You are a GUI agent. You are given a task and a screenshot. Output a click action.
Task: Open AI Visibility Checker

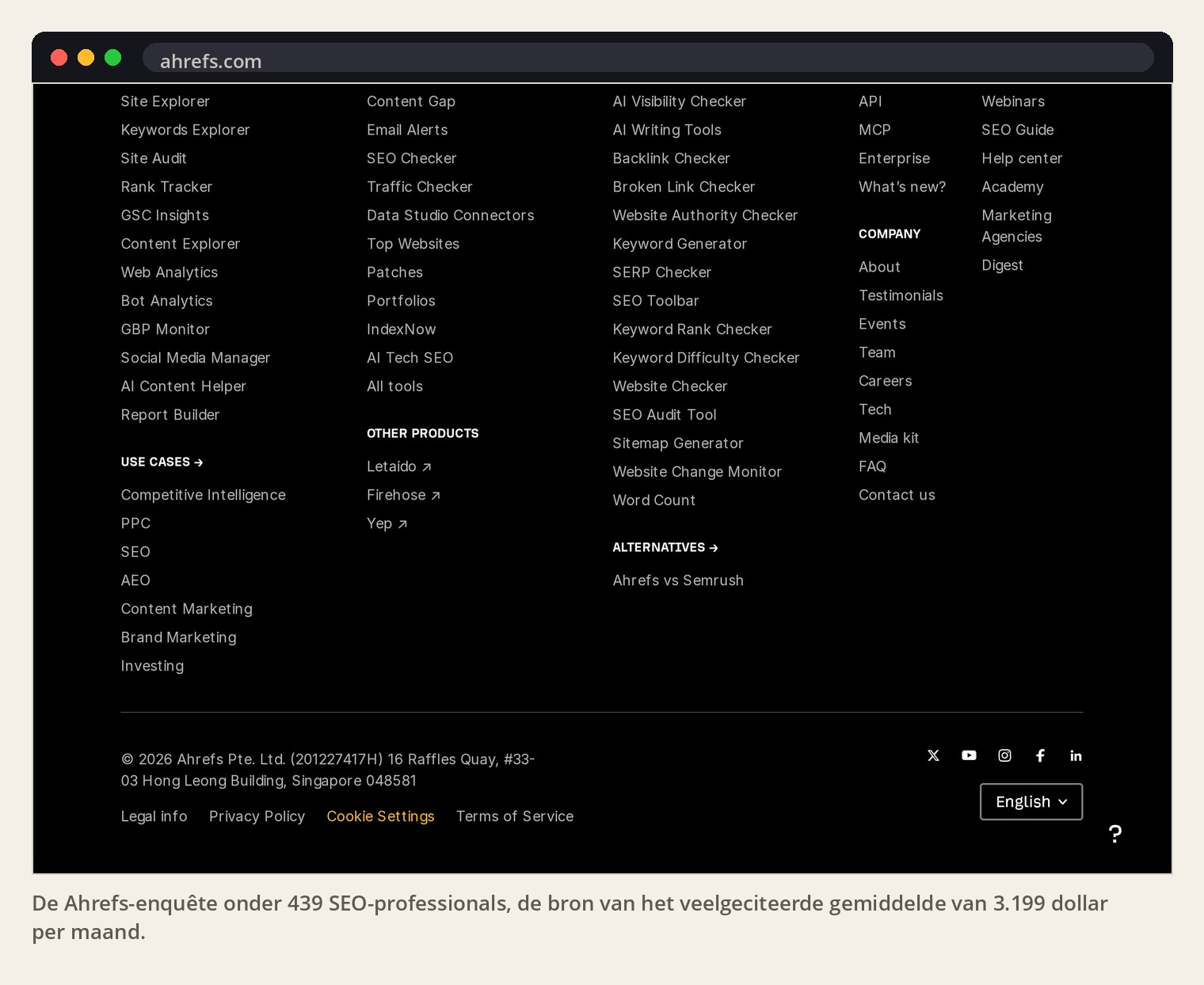680,101
